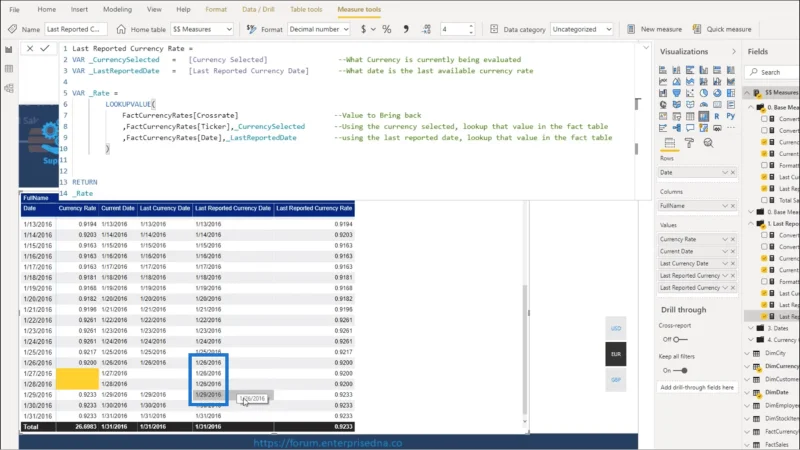Remove Current Date from the Values well
This screenshot has height=450, width=800.
tap(733, 252)
